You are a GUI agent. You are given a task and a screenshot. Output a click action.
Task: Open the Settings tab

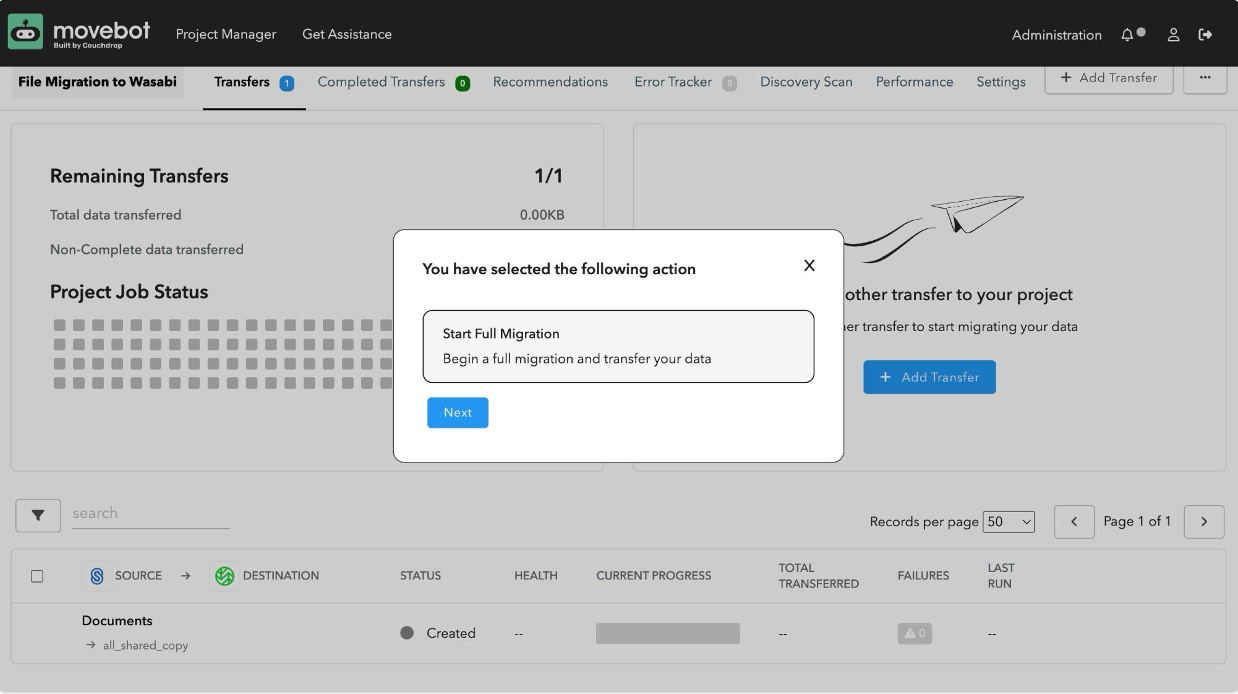pyautogui.click(x=1001, y=82)
